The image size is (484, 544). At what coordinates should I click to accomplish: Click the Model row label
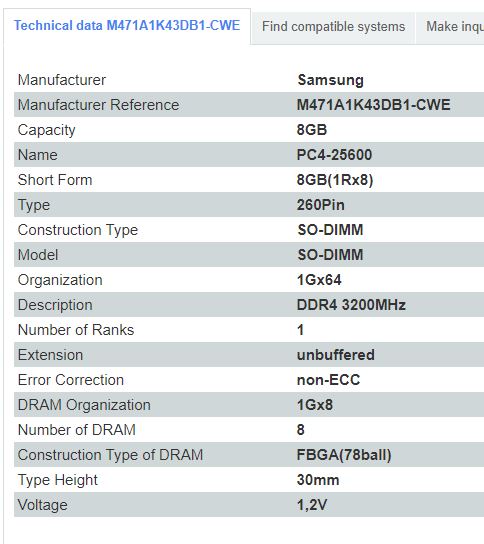pos(38,255)
